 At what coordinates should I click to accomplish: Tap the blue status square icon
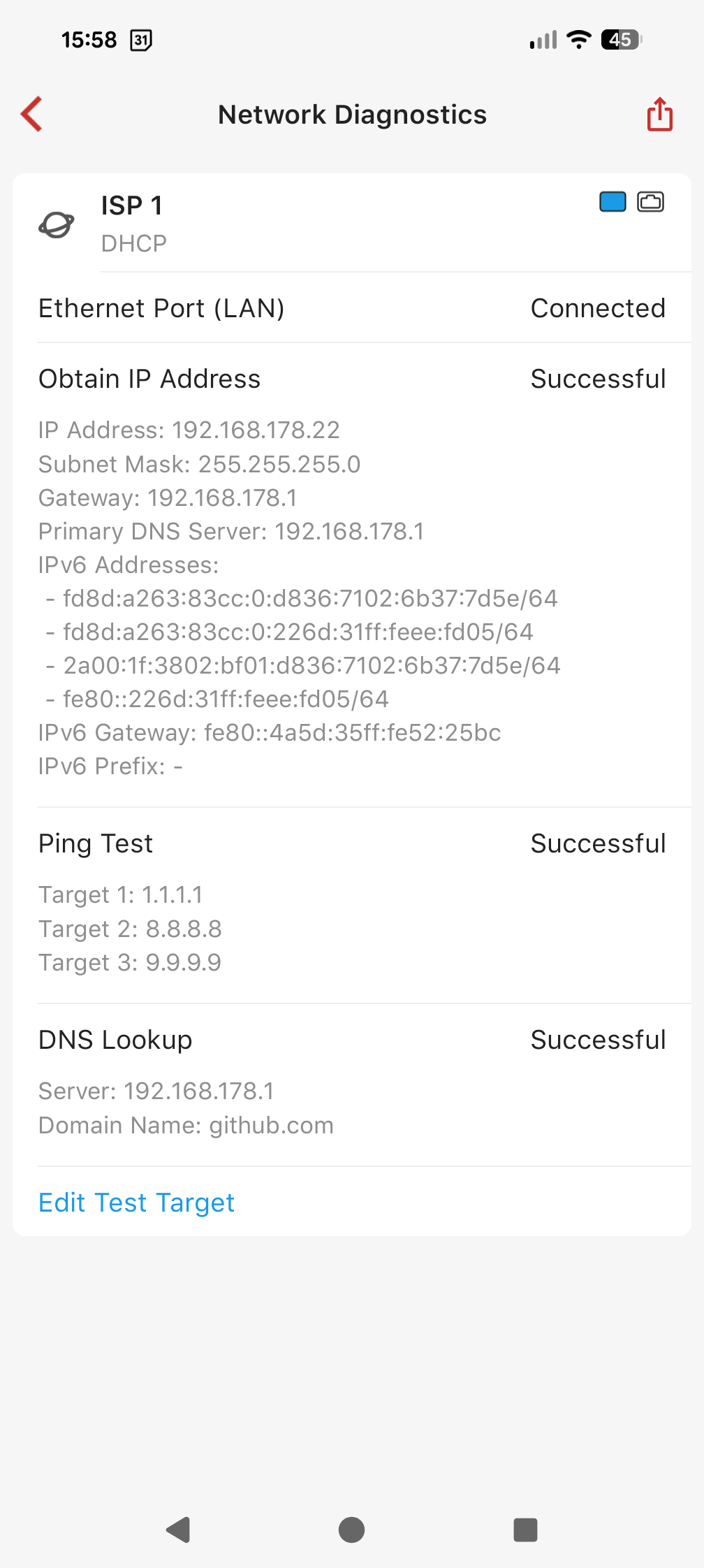[613, 202]
